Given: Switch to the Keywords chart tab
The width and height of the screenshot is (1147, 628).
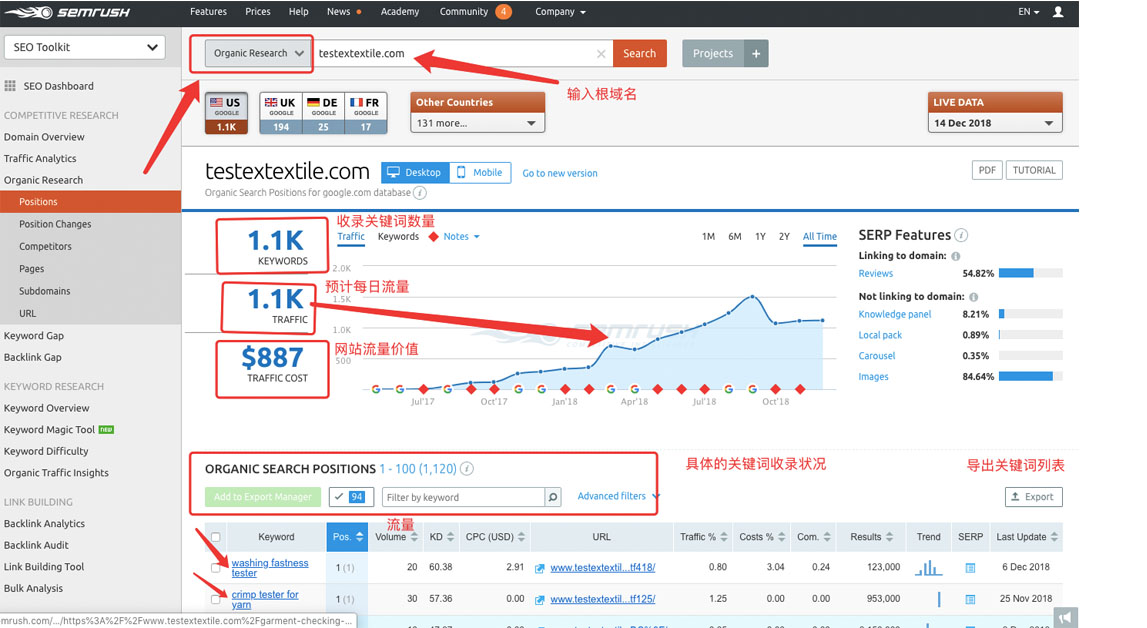Looking at the screenshot, I should 398,237.
